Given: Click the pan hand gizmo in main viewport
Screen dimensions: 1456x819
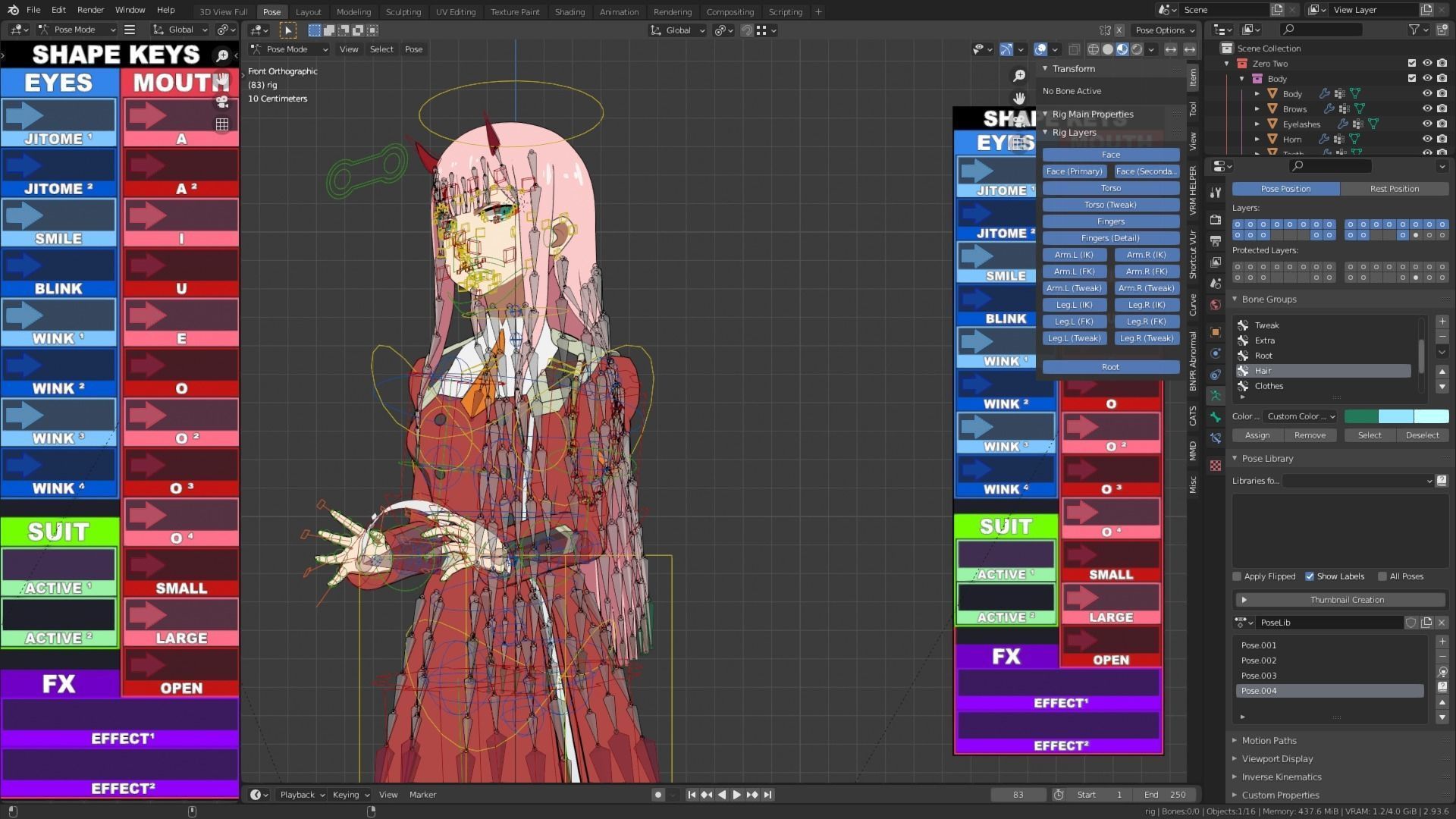Looking at the screenshot, I should (1019, 99).
